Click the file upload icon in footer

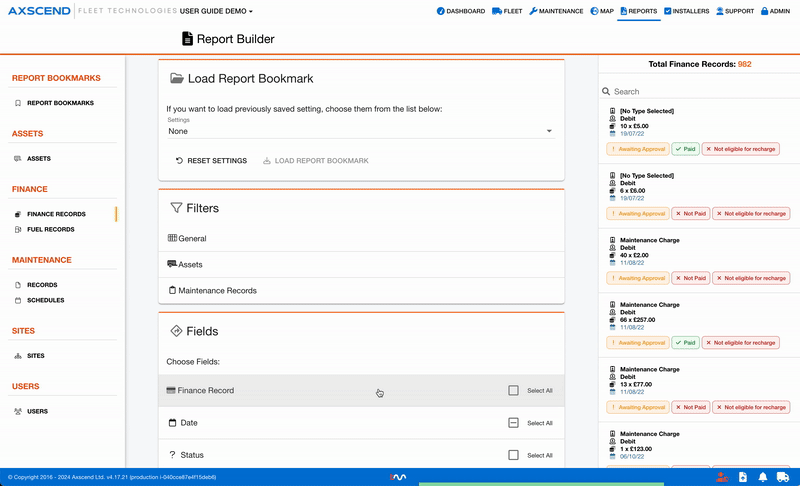(x=742, y=477)
